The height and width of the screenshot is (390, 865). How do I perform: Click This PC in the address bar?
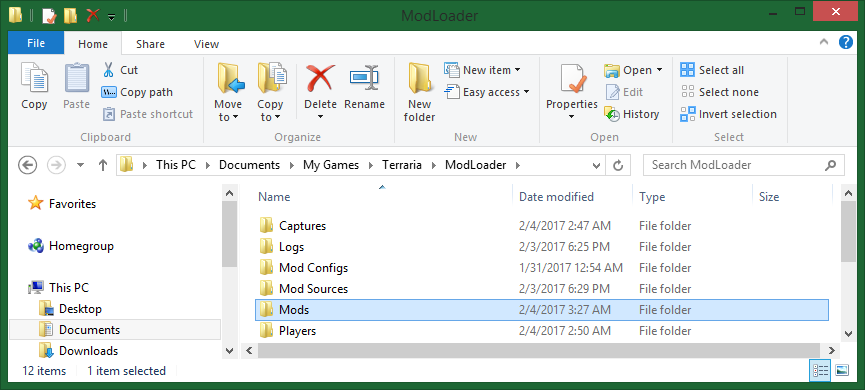coord(175,164)
